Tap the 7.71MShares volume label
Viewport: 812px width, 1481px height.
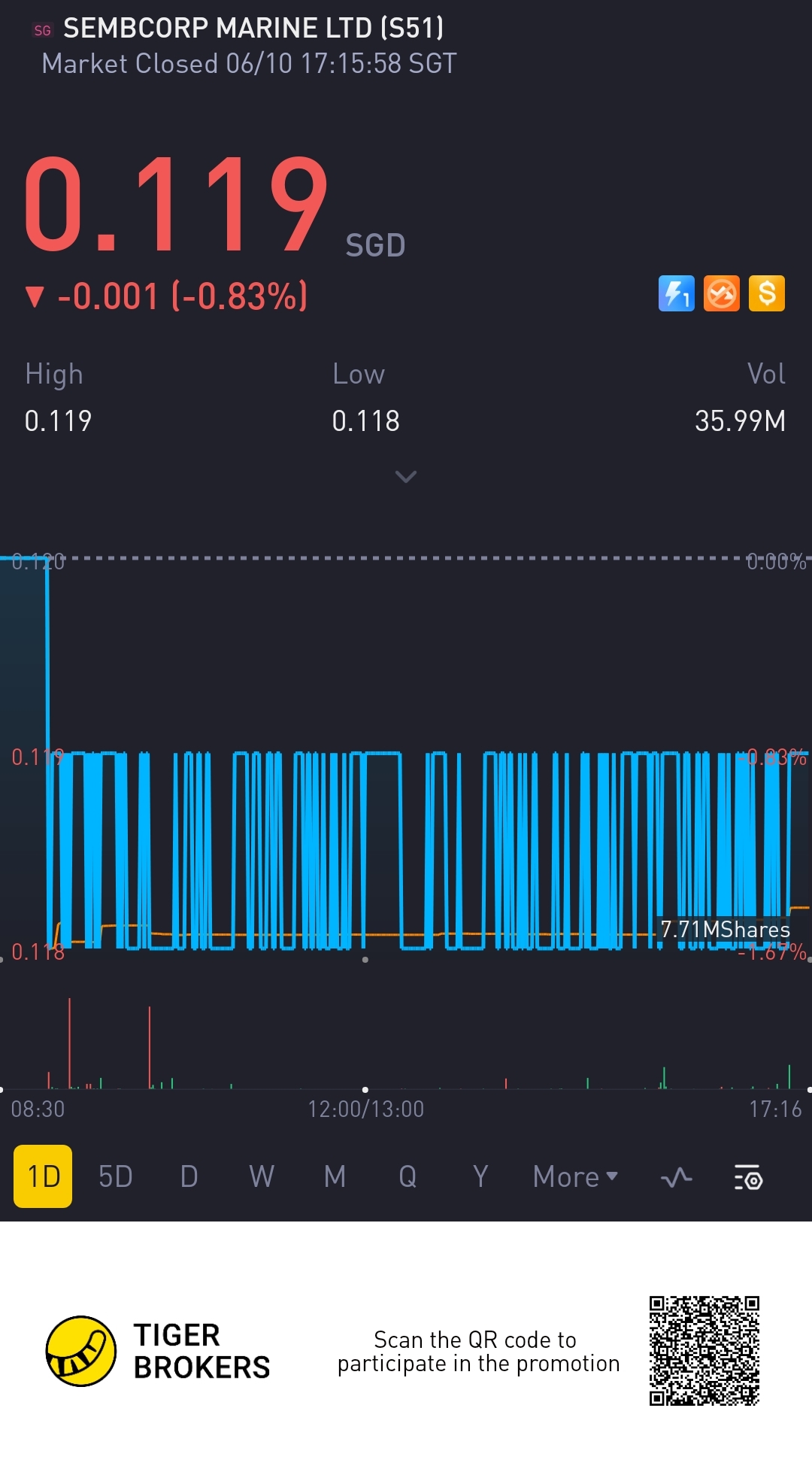point(725,930)
